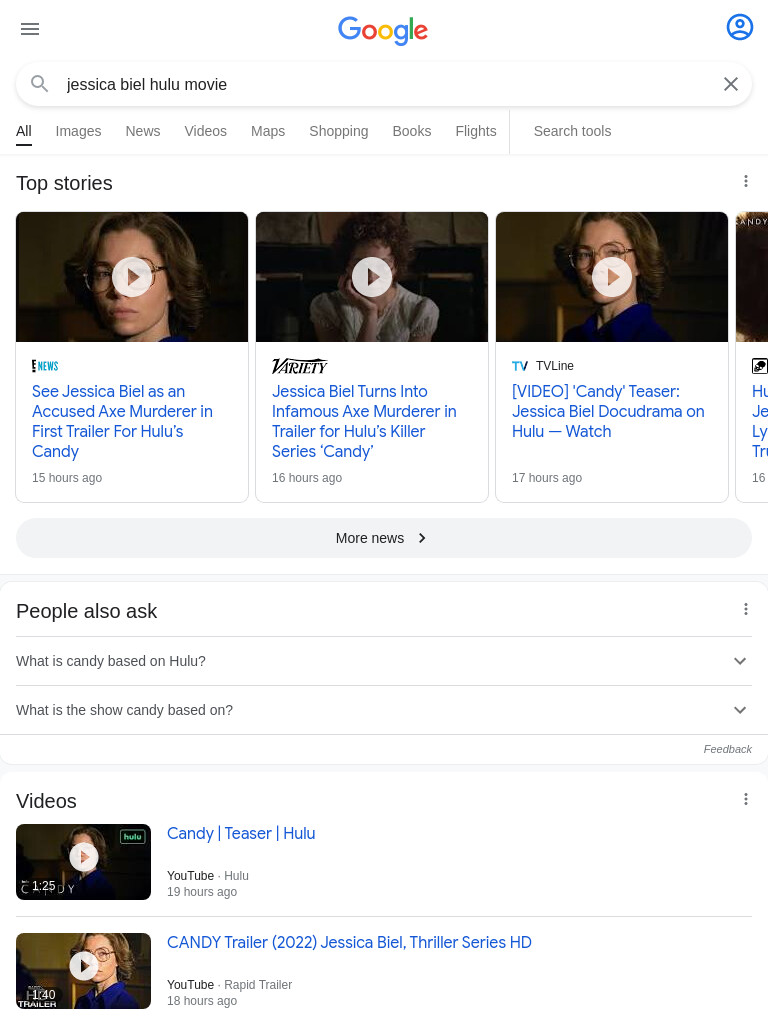
Task: Click '17 hours ago' timestamp
Action: tap(547, 477)
